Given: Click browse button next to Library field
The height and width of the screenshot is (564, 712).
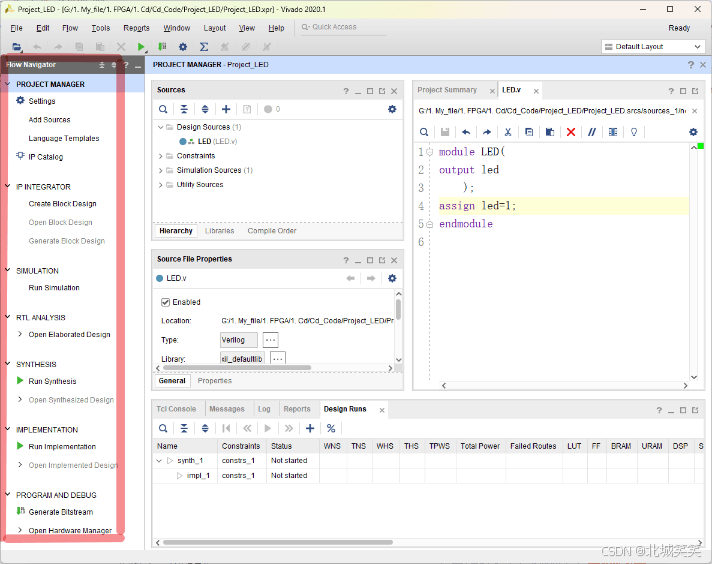Looking at the screenshot, I should [278, 358].
